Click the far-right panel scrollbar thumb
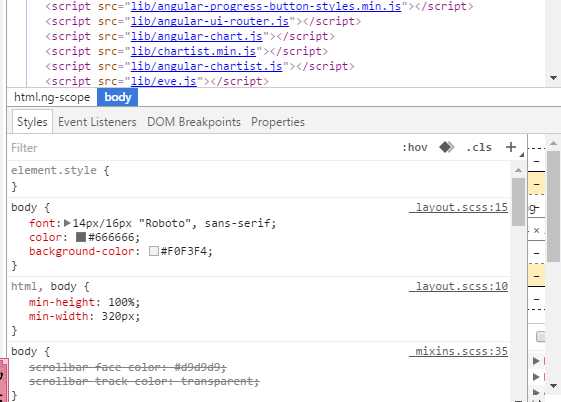The image size is (561, 402). coord(553,207)
